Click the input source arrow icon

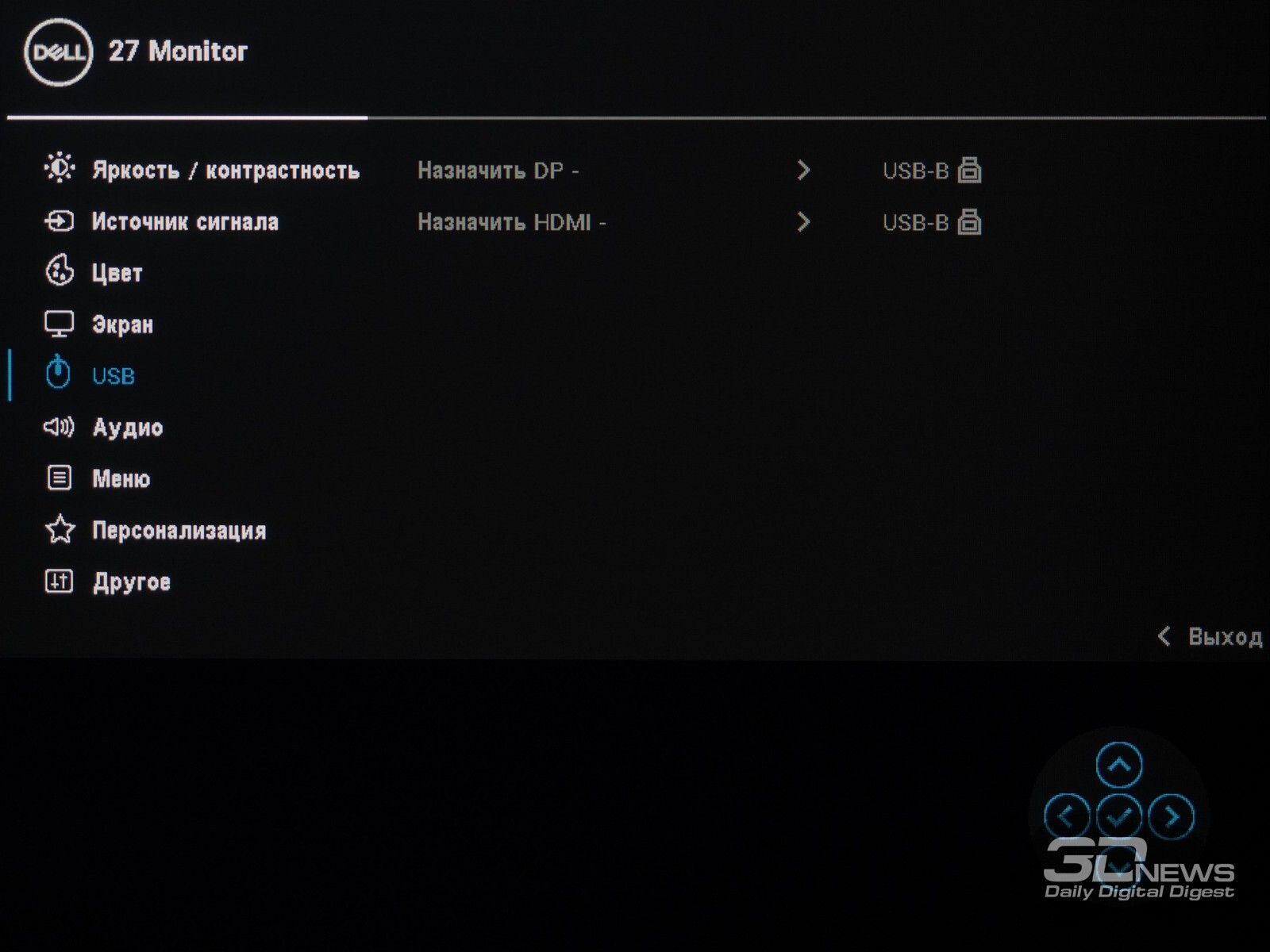[60, 221]
